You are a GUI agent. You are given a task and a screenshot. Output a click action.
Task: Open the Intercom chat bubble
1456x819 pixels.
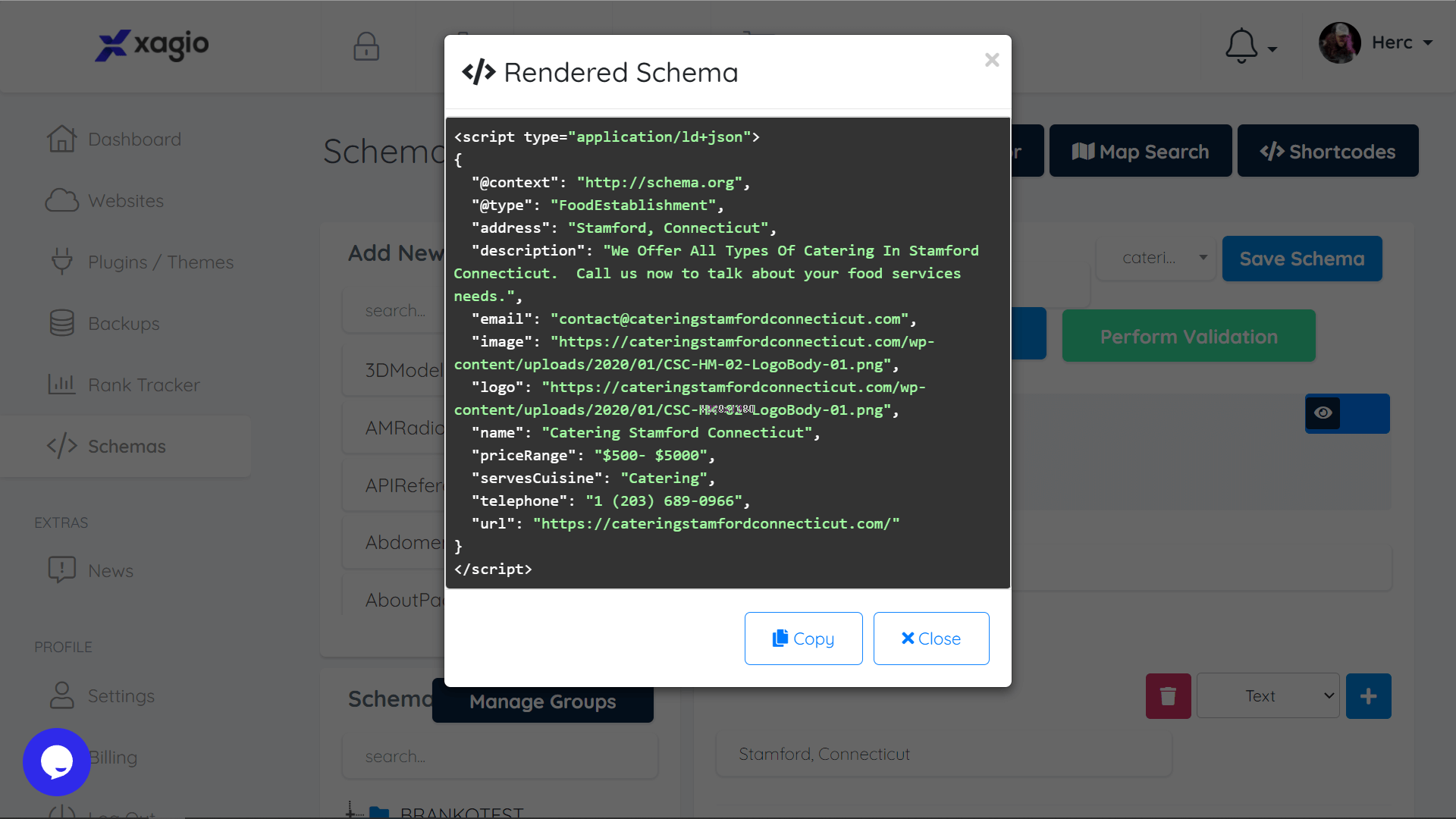point(56,761)
